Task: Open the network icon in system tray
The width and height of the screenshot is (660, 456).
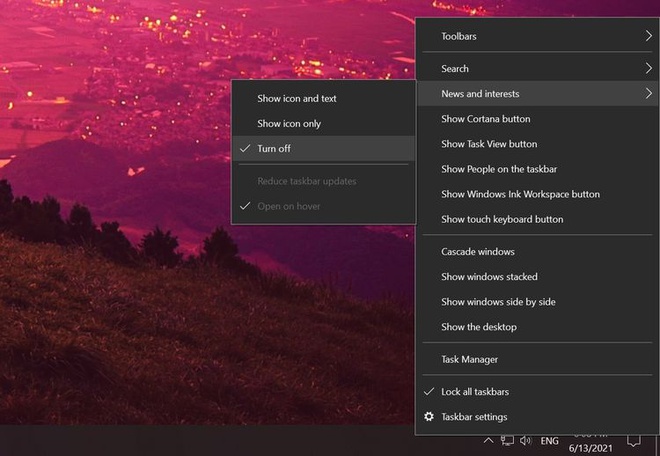Action: click(507, 441)
